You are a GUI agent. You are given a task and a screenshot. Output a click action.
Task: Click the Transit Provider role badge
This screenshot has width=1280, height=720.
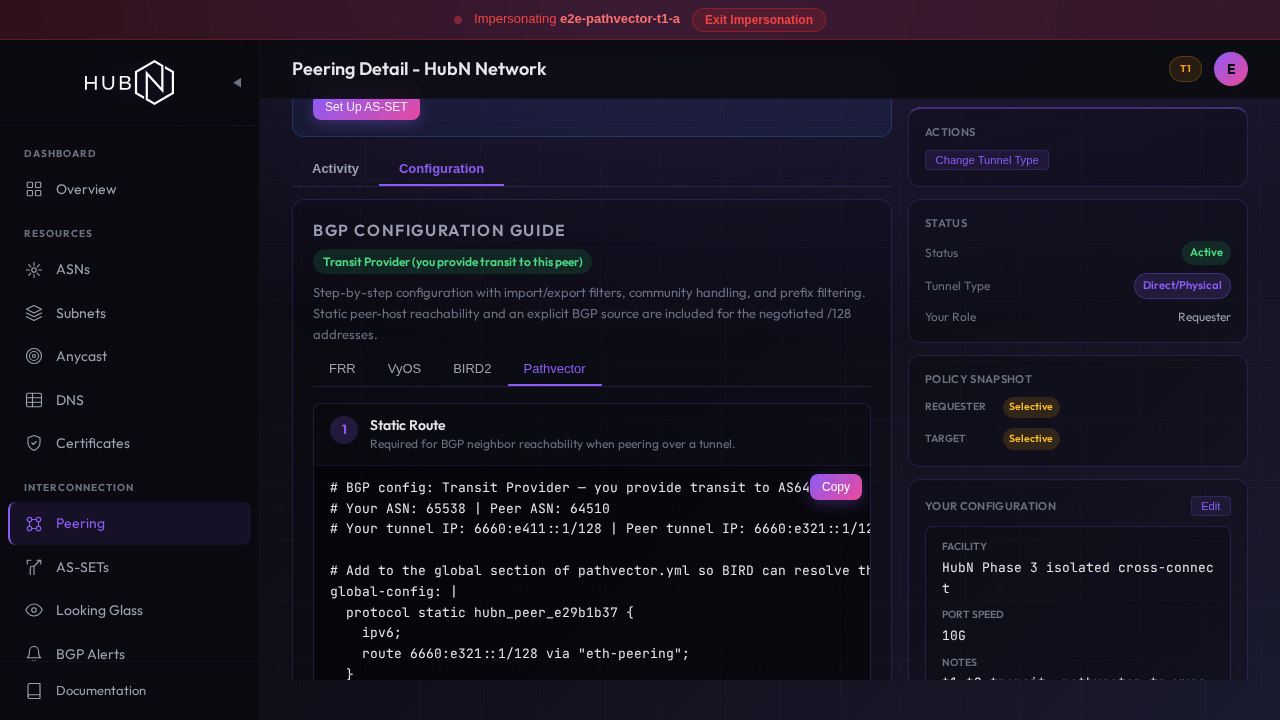pyautogui.click(x=452, y=262)
